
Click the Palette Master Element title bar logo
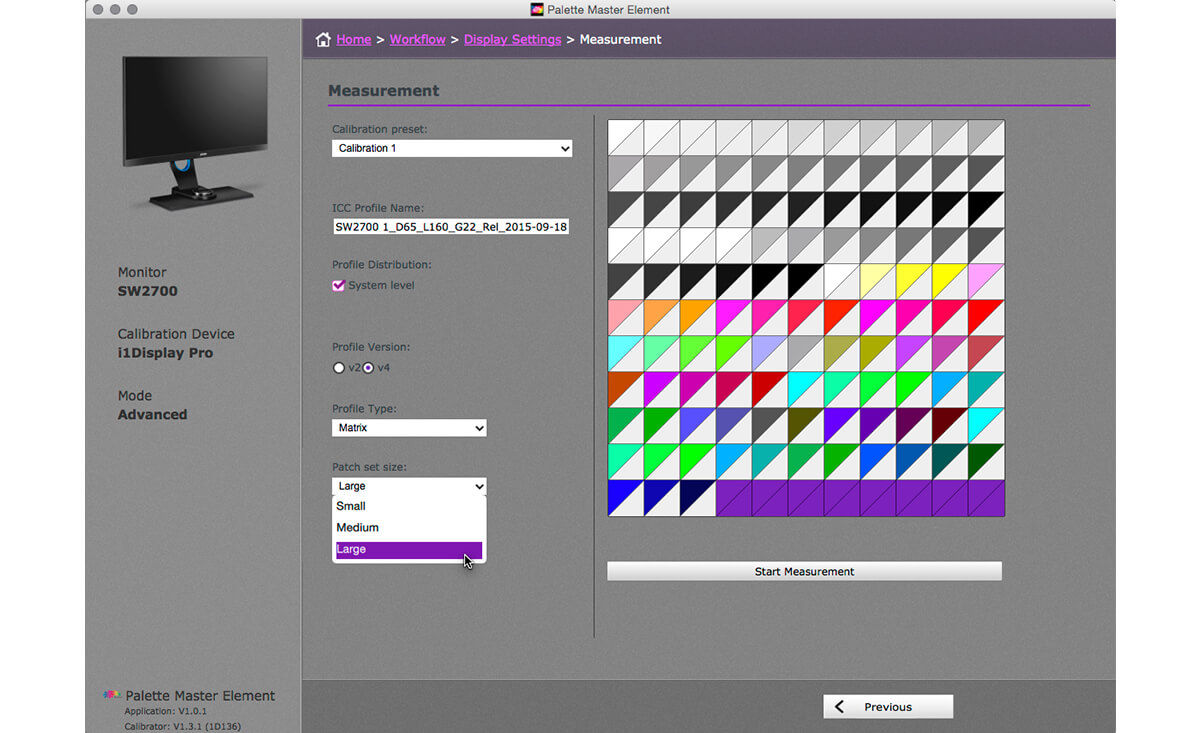click(537, 10)
